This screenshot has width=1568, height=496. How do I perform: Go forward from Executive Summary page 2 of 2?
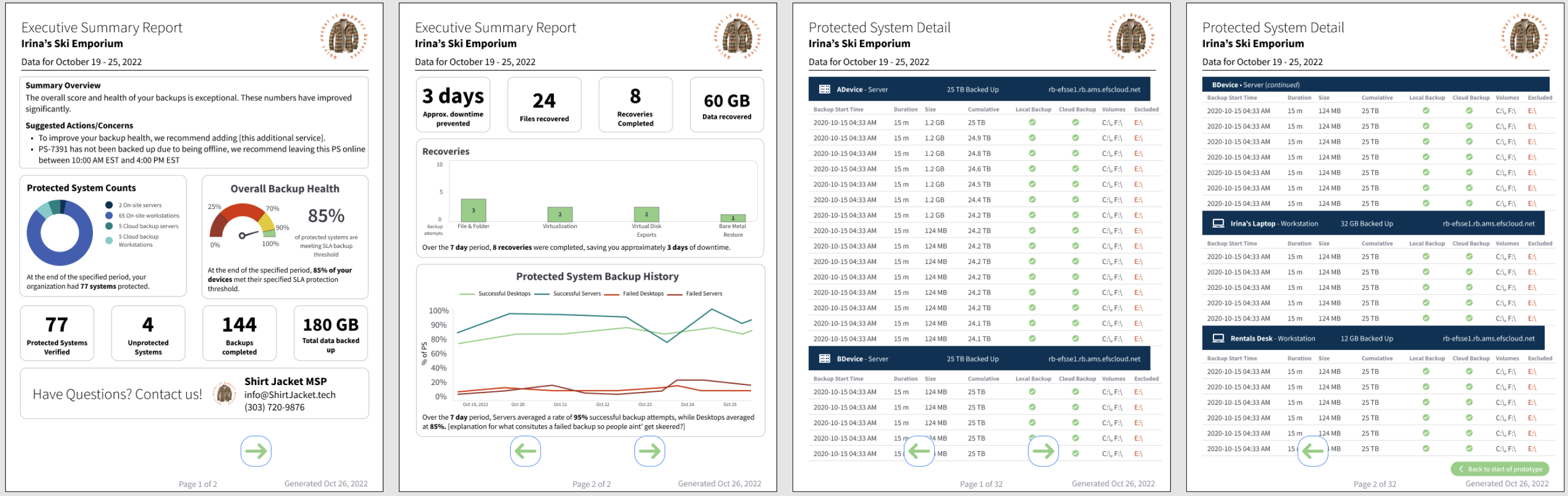click(x=649, y=451)
